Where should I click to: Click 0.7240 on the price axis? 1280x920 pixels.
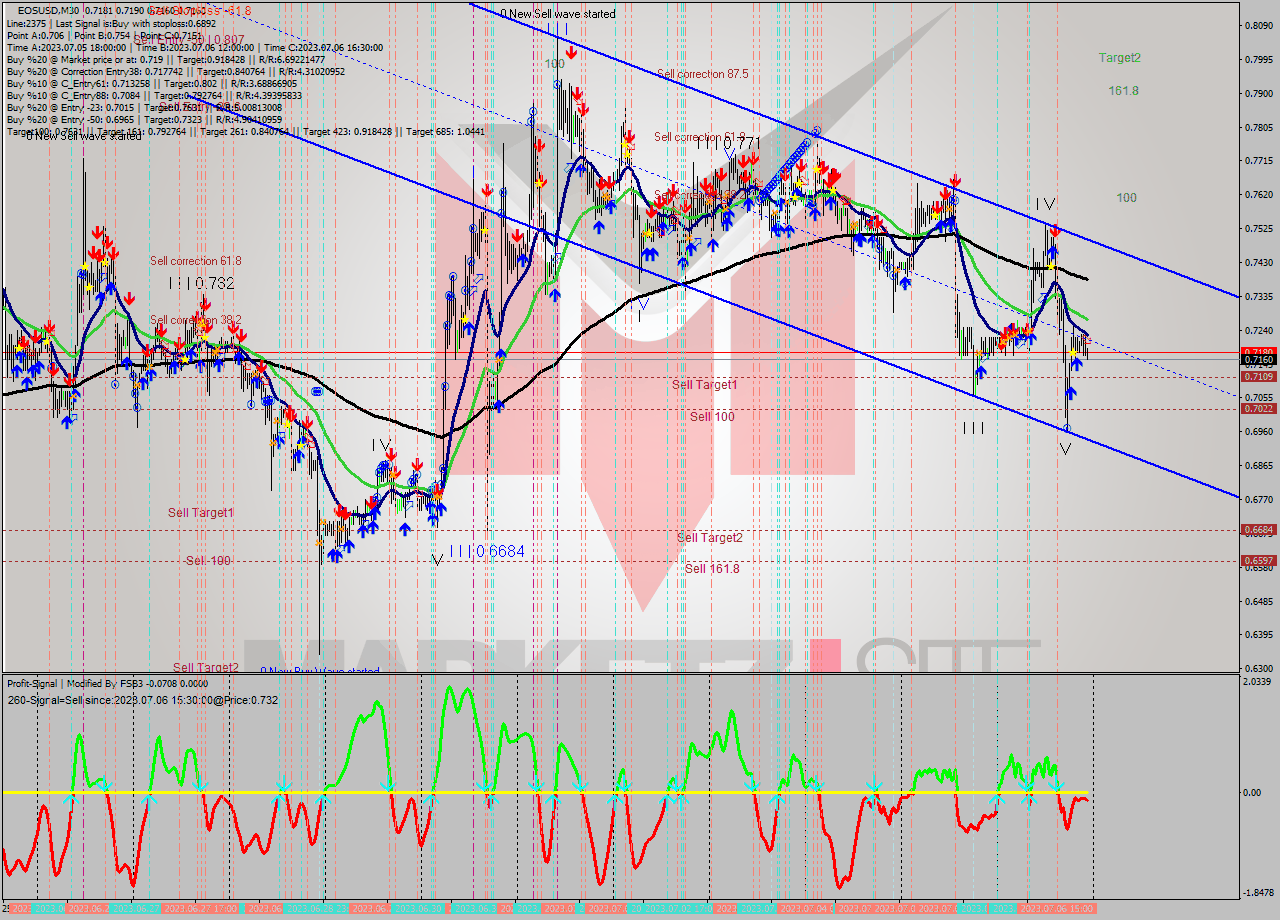[1258, 331]
